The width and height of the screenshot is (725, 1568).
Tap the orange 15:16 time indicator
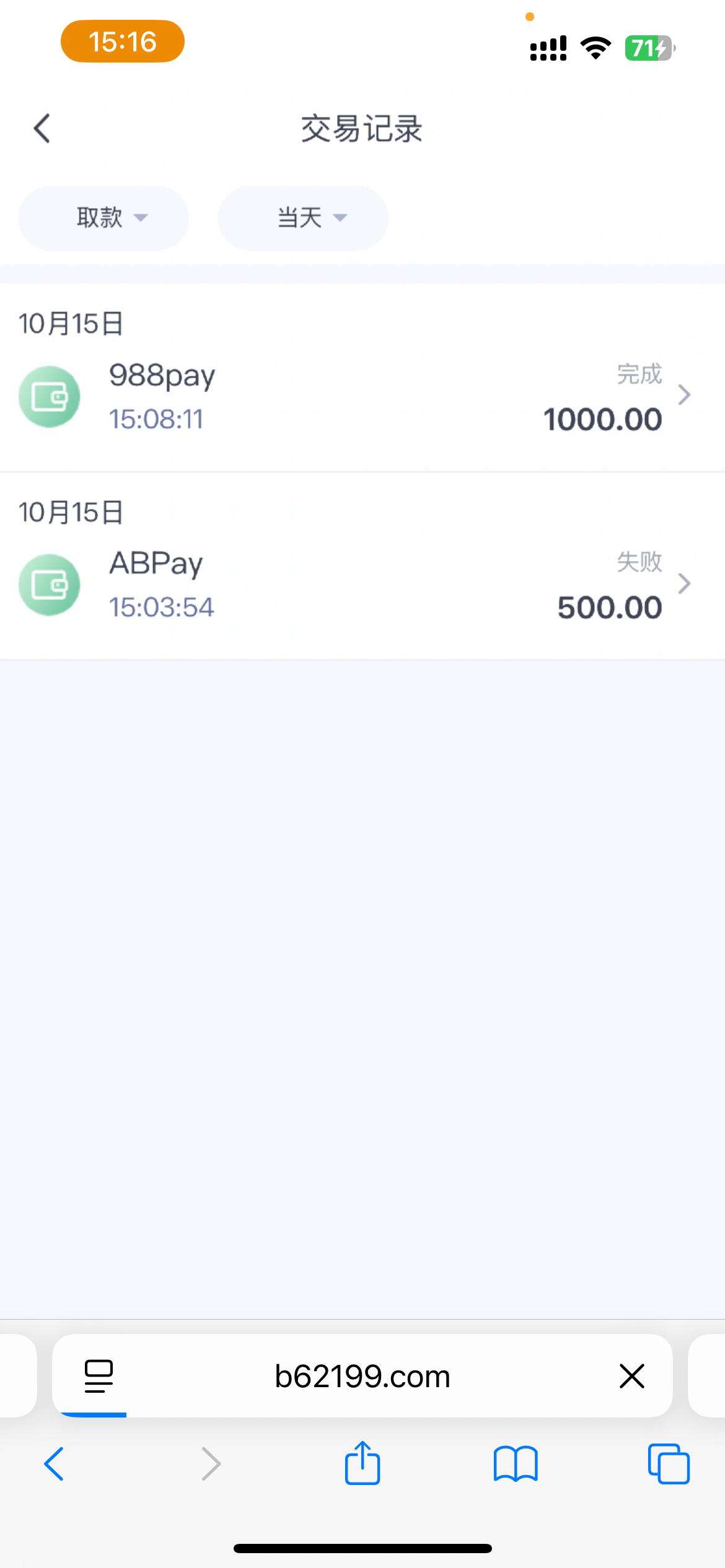[x=123, y=41]
